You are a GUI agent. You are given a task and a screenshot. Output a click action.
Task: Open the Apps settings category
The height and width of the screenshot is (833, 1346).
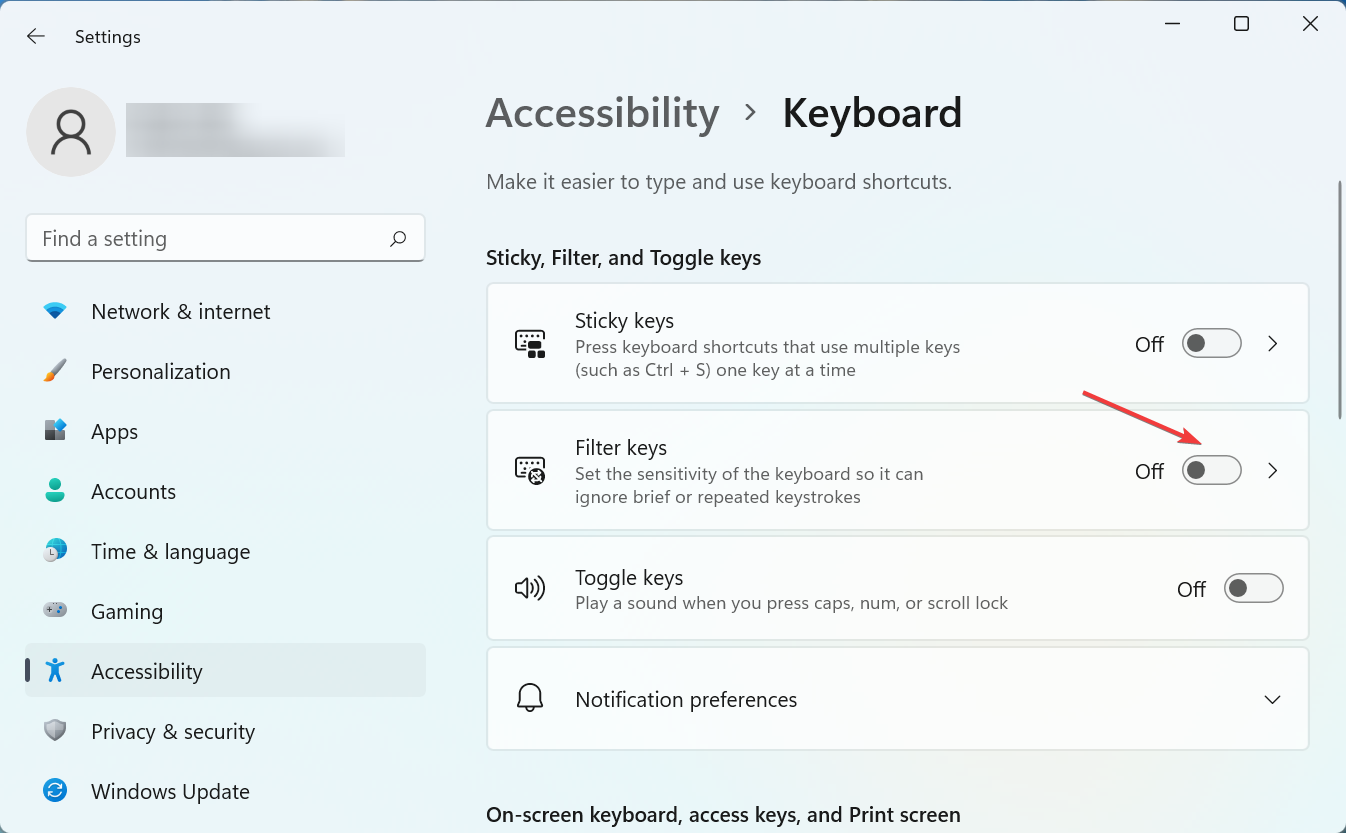click(114, 432)
